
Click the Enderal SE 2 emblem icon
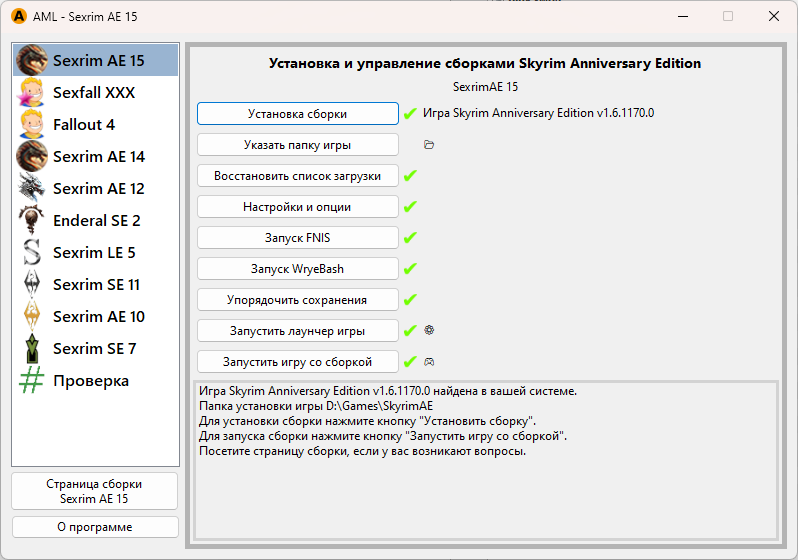33,221
